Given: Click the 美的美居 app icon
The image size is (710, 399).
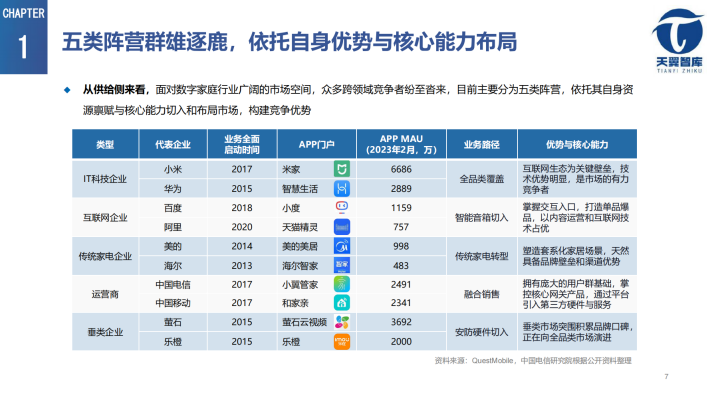Looking at the screenshot, I should click(342, 246).
